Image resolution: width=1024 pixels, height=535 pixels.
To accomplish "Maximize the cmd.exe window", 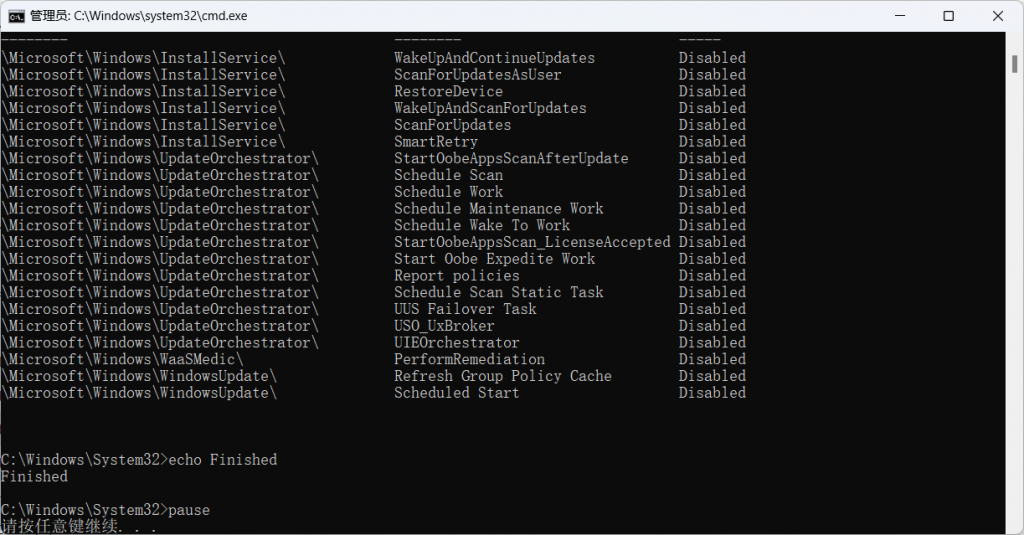I will [949, 16].
